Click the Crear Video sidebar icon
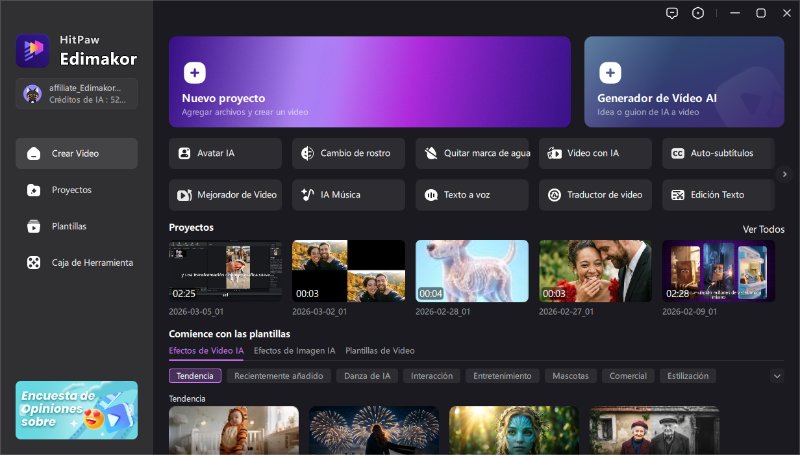800x455 pixels. (x=33, y=154)
